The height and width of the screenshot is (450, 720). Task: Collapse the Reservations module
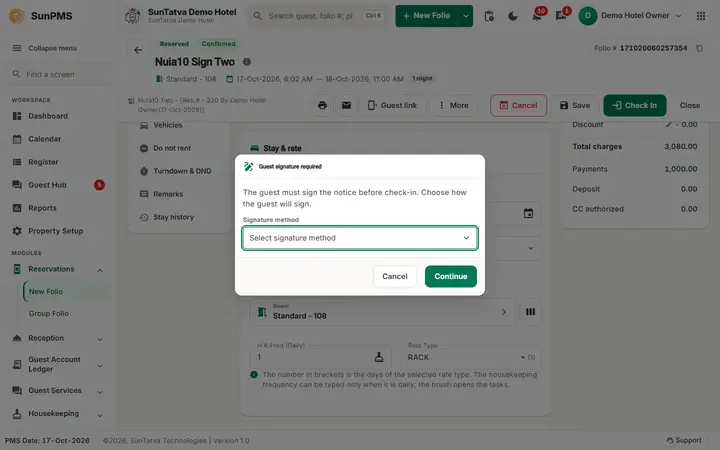[x=100, y=270]
